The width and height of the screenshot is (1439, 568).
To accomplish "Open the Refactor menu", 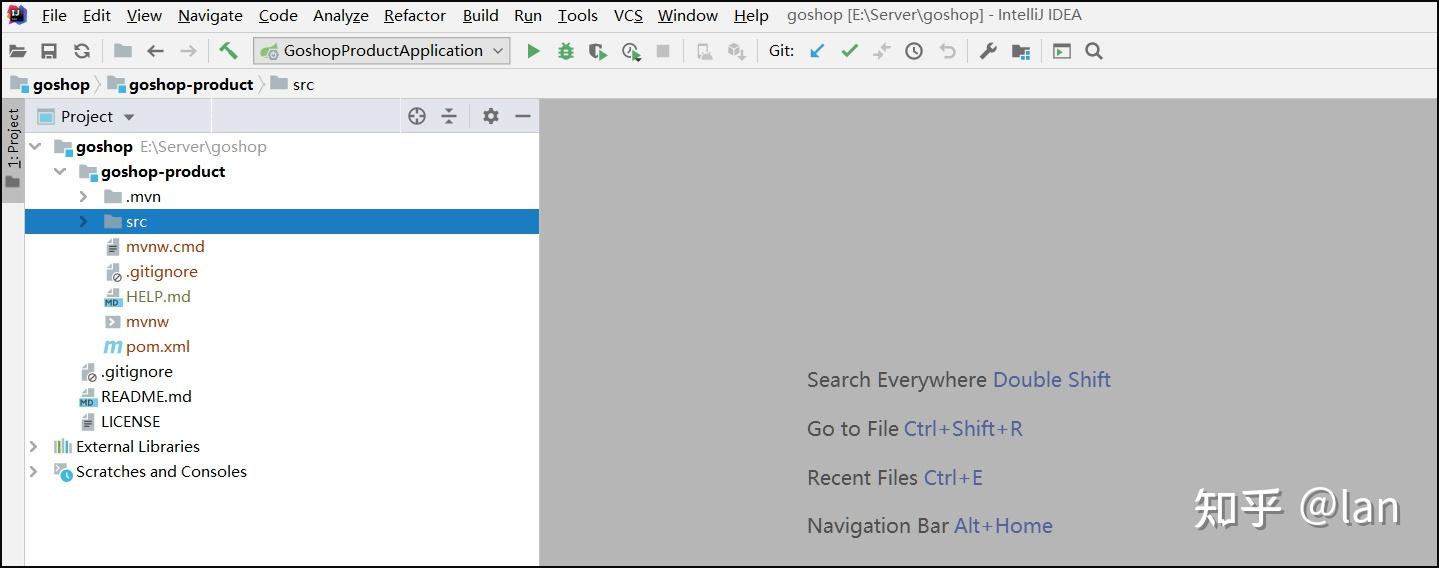I will [x=415, y=15].
